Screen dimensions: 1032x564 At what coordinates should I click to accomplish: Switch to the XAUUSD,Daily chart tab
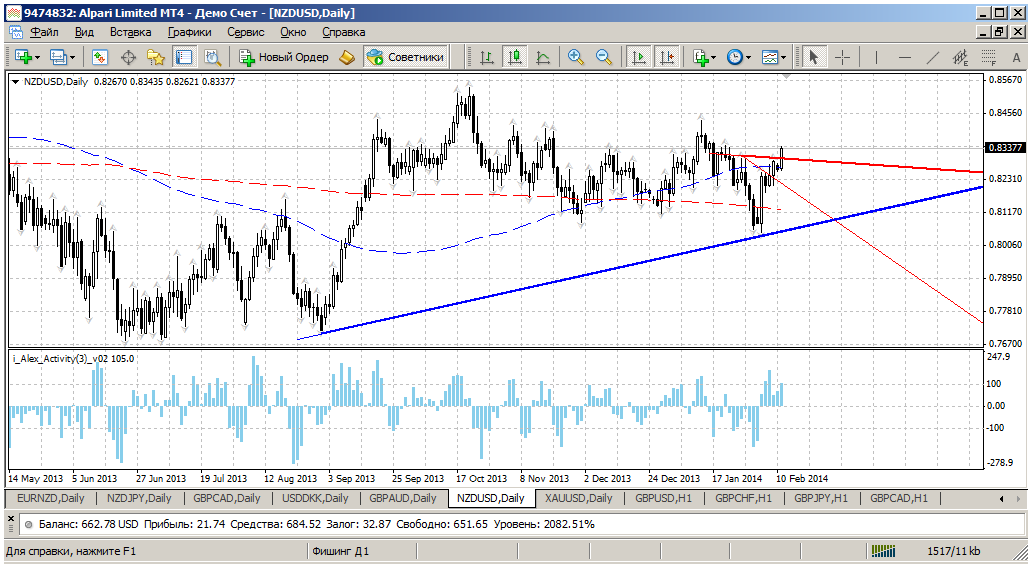pos(579,498)
